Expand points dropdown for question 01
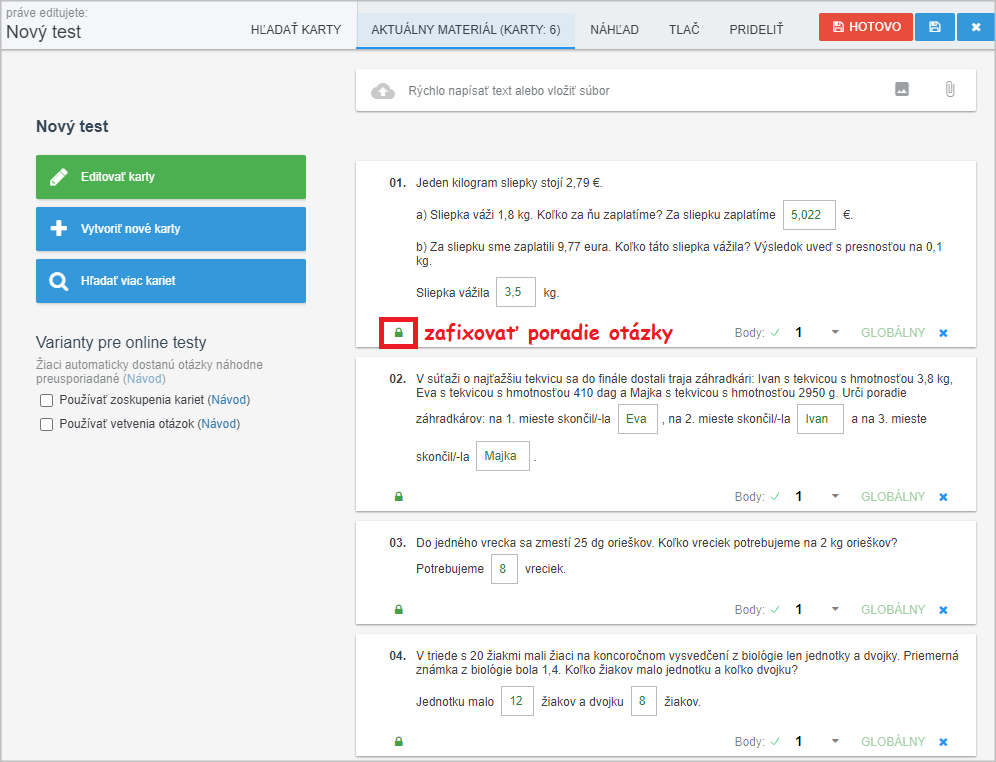 click(835, 332)
